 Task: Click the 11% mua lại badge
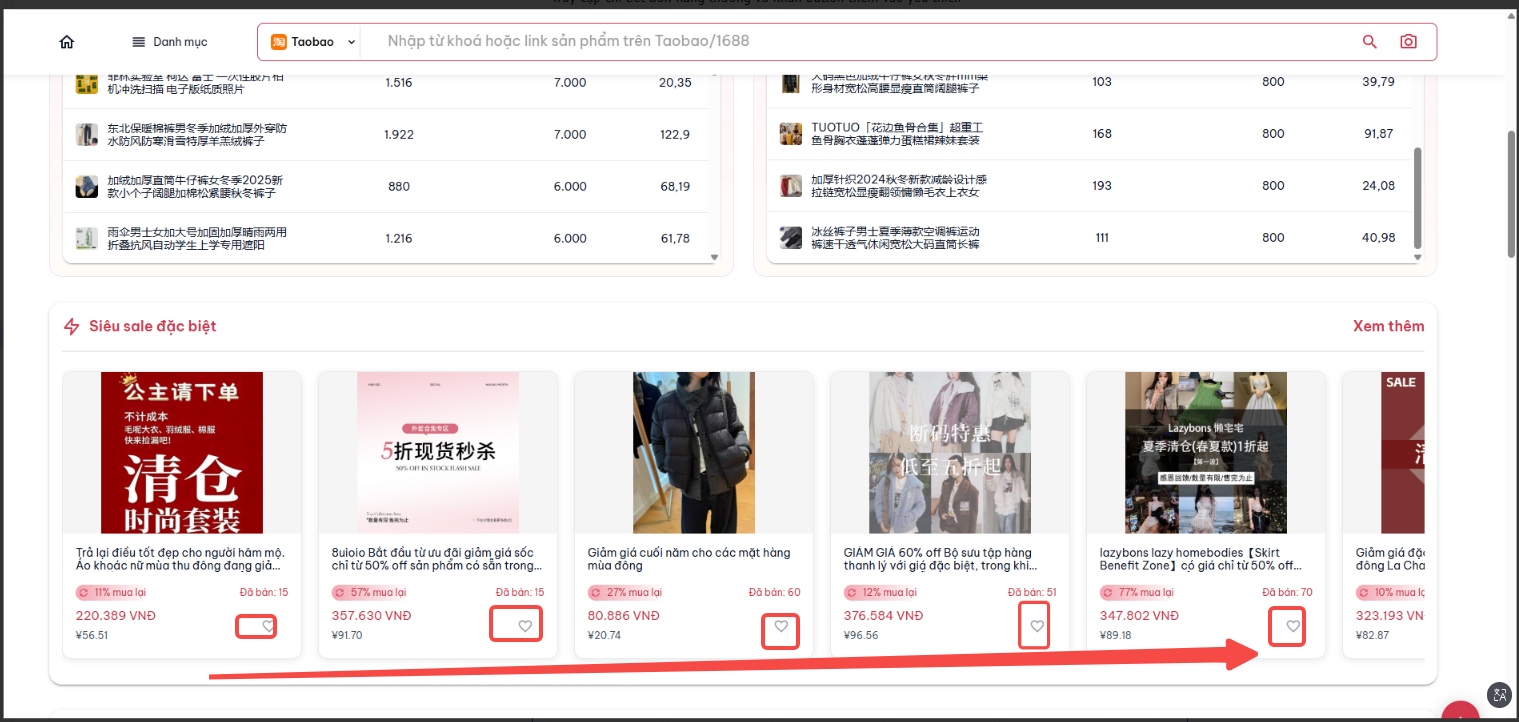pos(112,592)
